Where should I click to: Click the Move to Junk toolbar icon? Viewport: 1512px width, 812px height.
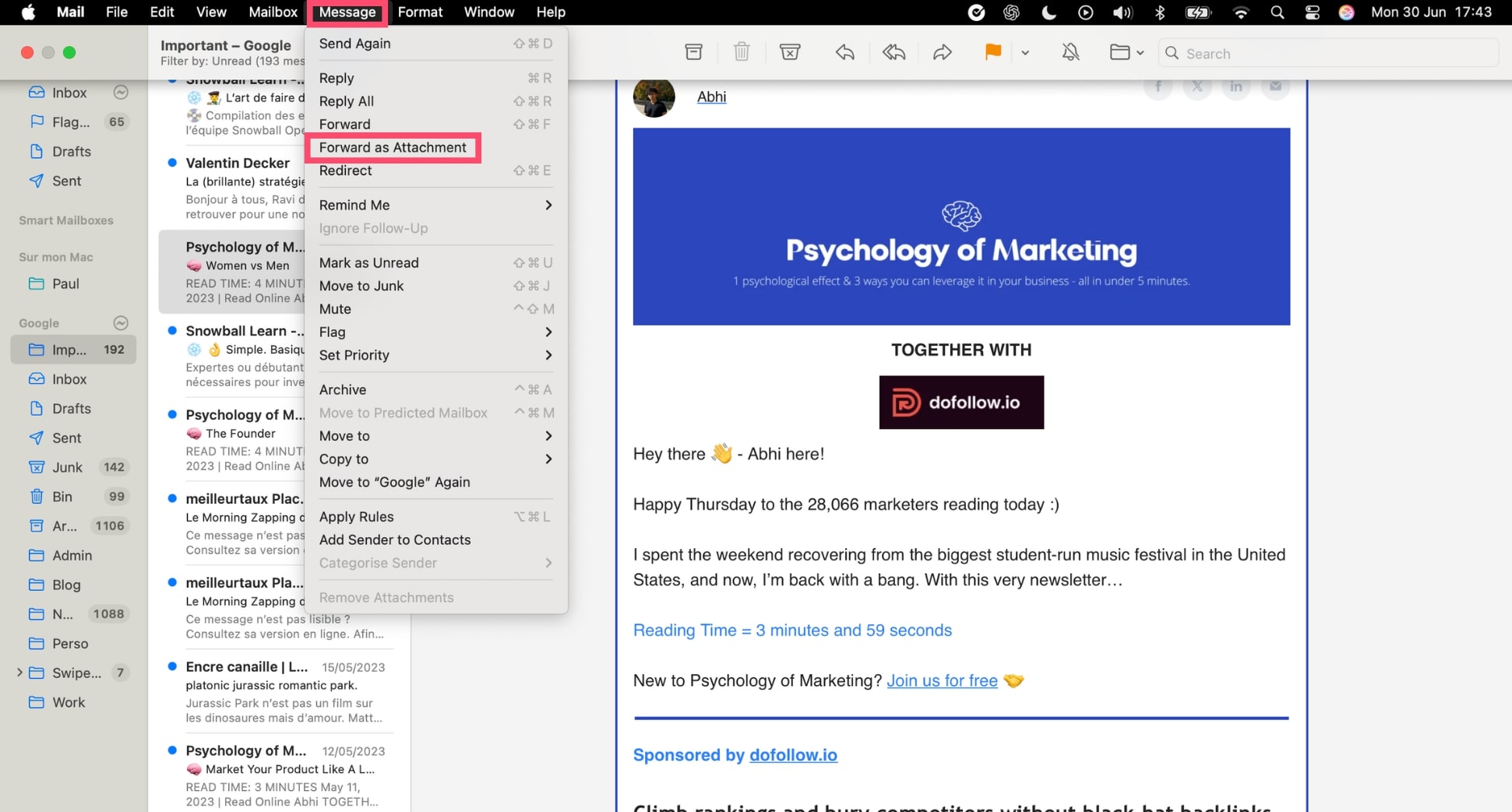tap(790, 53)
